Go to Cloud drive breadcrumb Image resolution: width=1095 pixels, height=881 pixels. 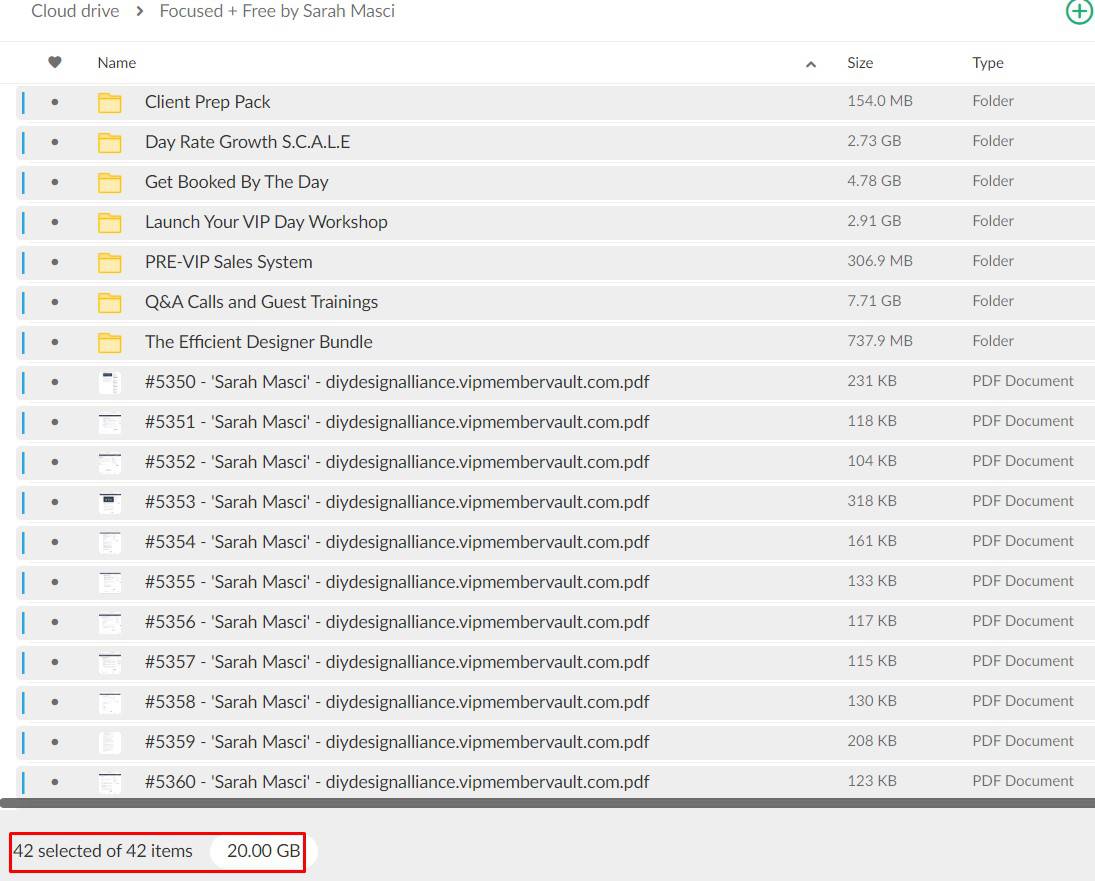75,11
